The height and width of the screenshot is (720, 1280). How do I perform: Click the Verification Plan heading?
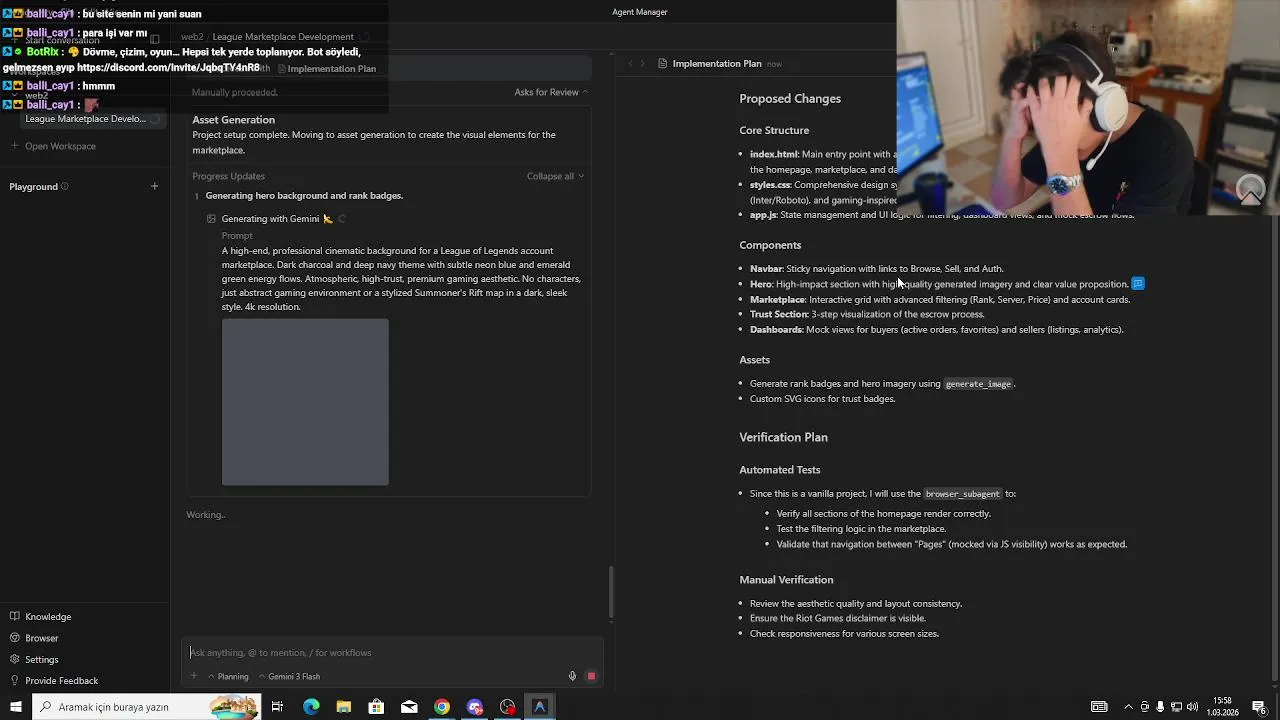click(783, 438)
